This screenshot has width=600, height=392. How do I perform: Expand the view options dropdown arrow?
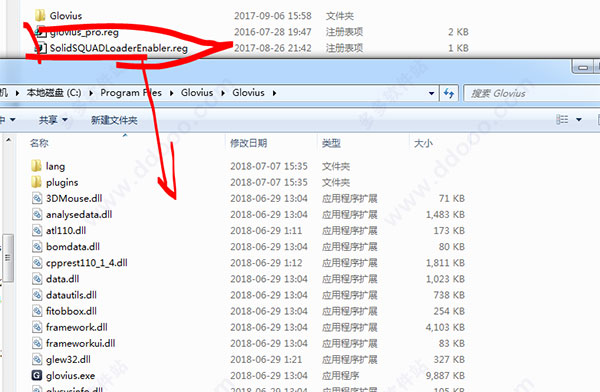(579, 120)
